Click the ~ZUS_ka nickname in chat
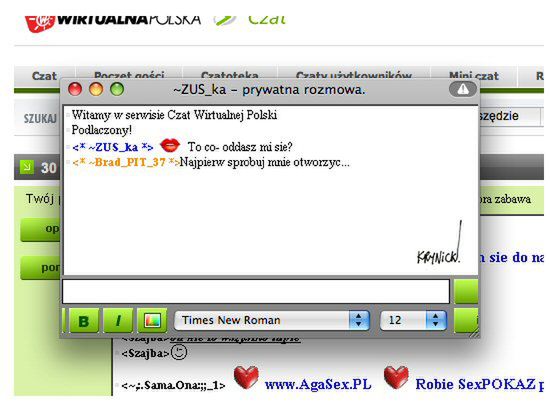Screen dimensions: 550x412 tap(113, 147)
